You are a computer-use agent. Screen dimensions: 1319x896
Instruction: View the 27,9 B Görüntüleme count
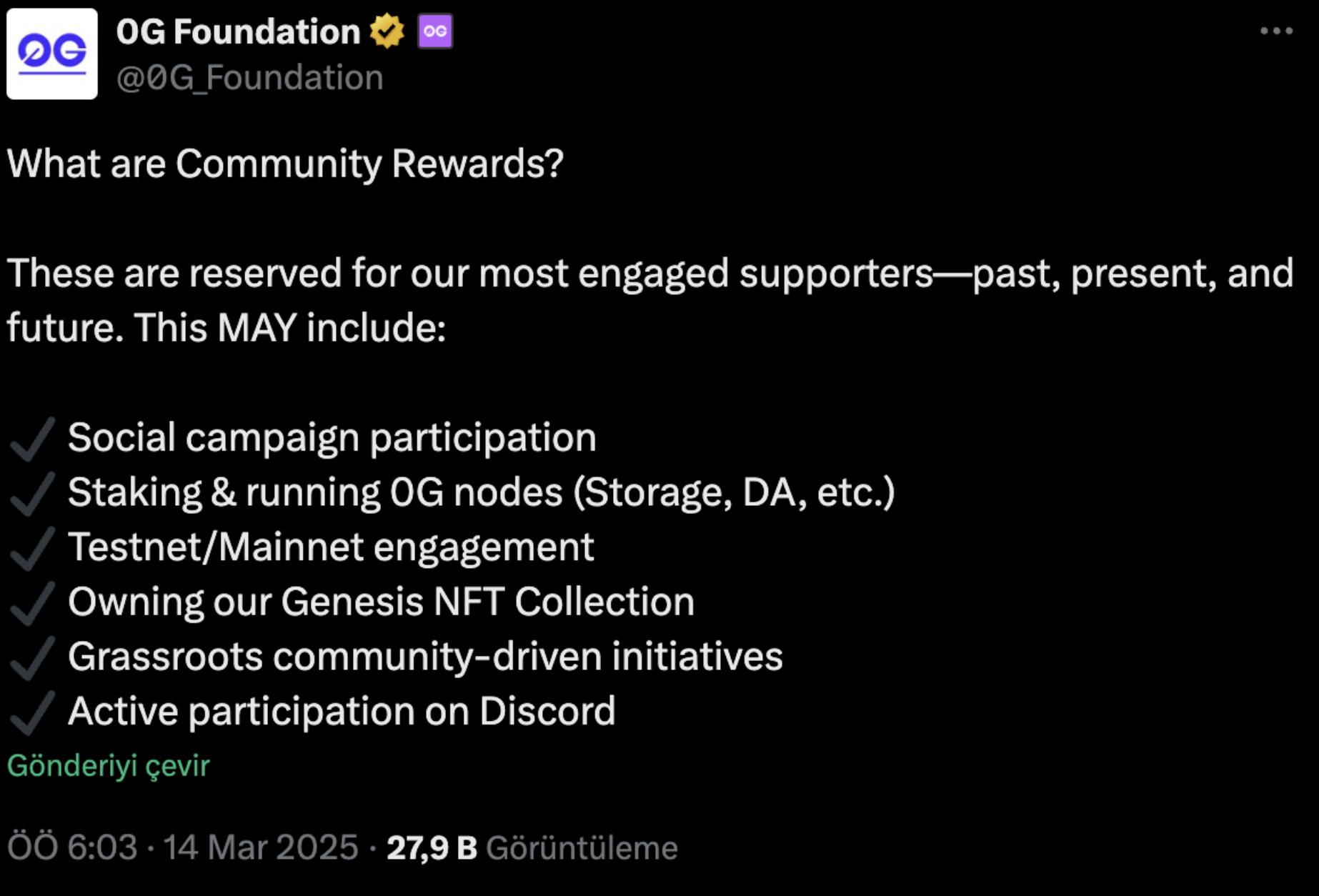click(532, 847)
